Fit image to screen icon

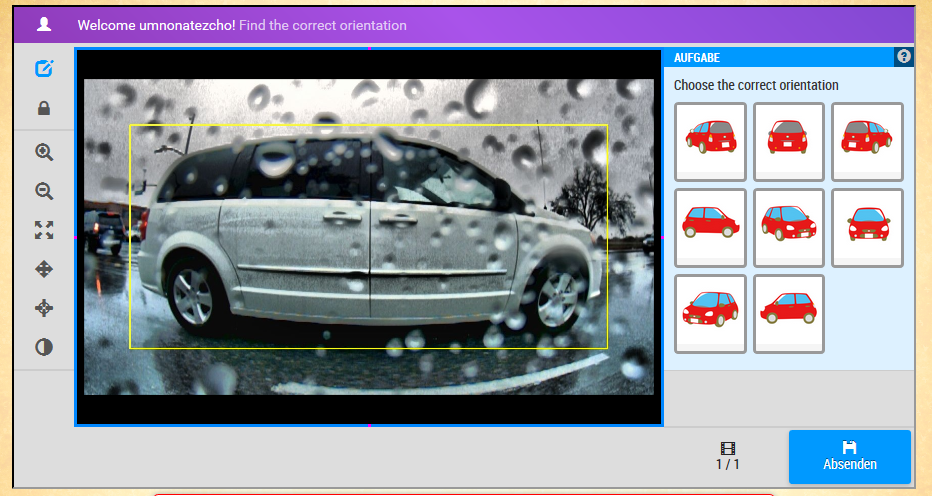pos(44,230)
